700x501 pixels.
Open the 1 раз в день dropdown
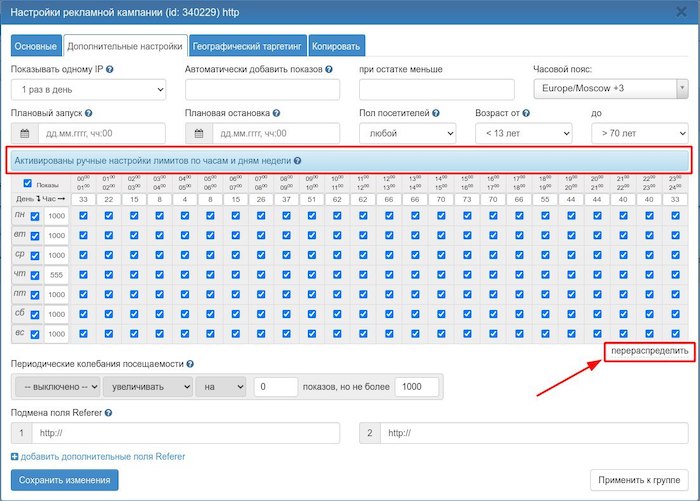click(88, 90)
